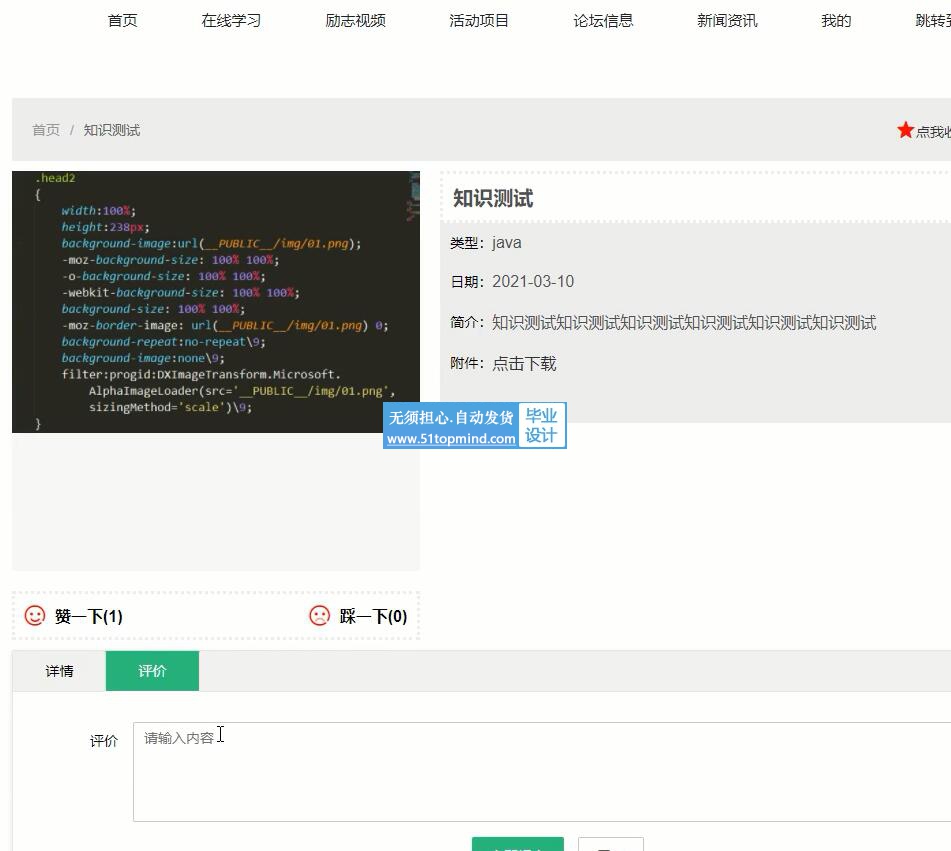Go to the 新闻资讯 section
The image size is (951, 851).
(x=727, y=21)
